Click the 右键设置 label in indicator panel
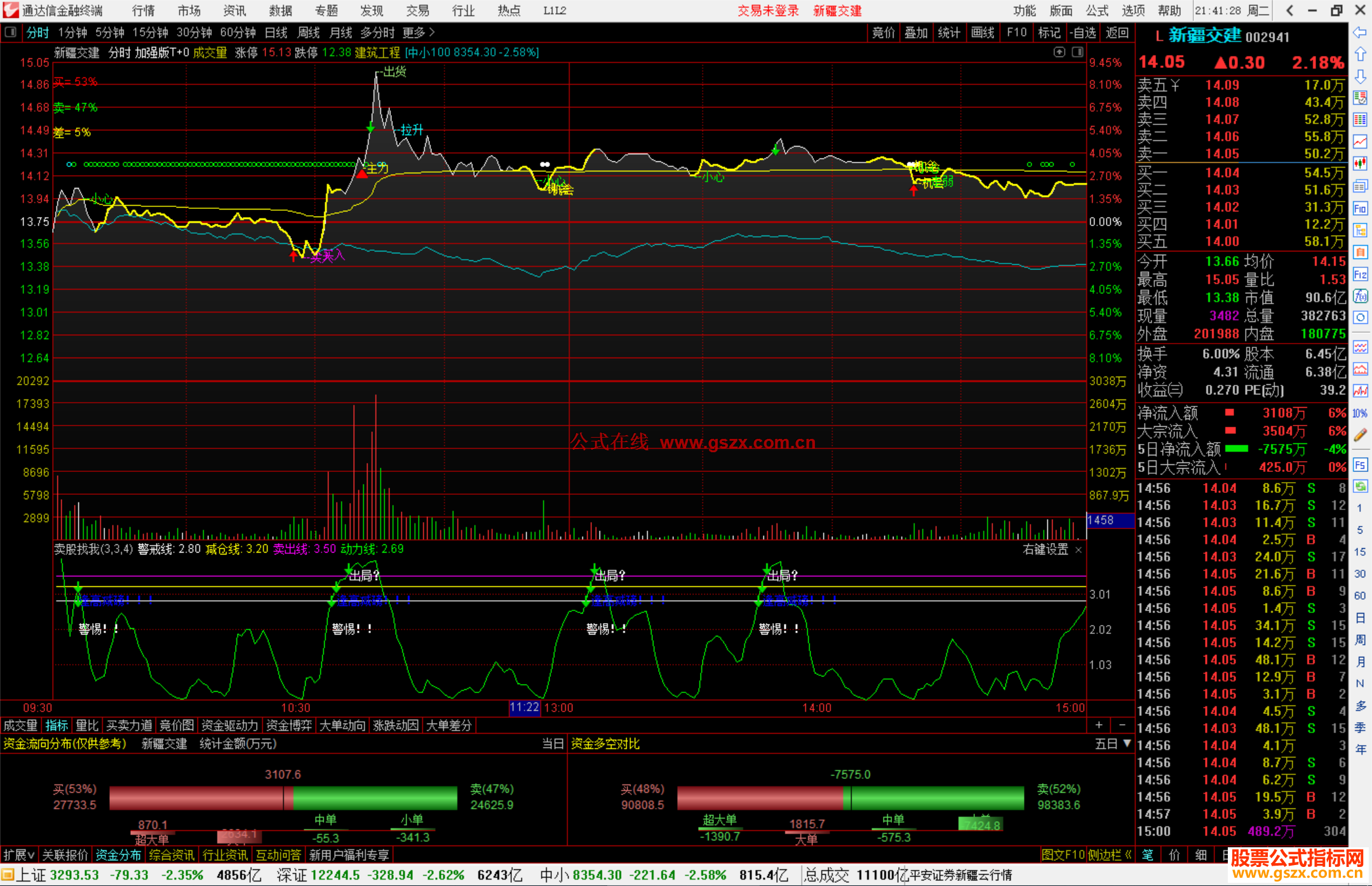 pos(1046,549)
